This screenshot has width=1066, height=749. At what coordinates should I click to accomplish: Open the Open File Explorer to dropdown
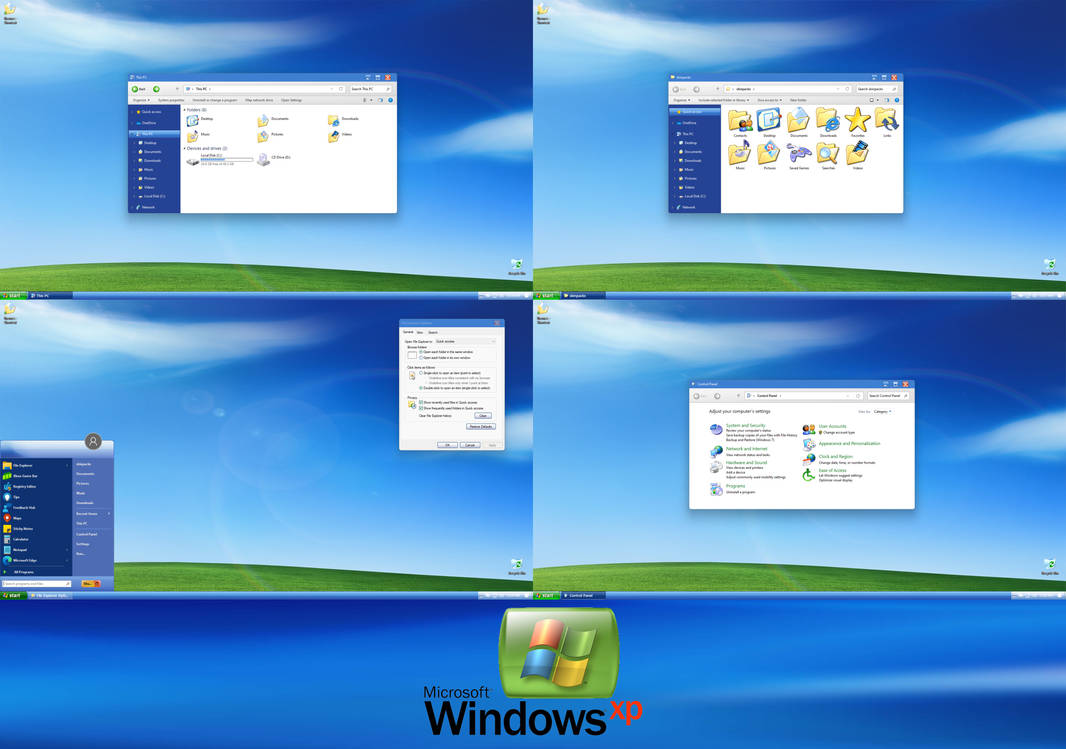[466, 340]
